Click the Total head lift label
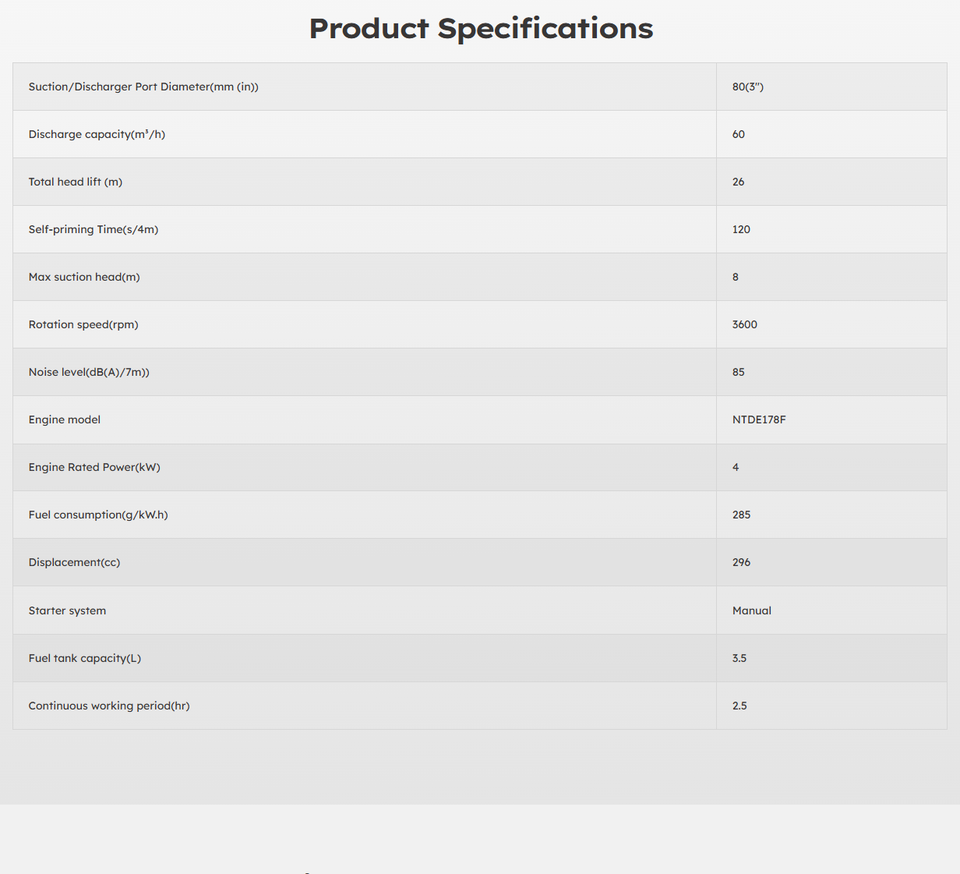 point(75,182)
